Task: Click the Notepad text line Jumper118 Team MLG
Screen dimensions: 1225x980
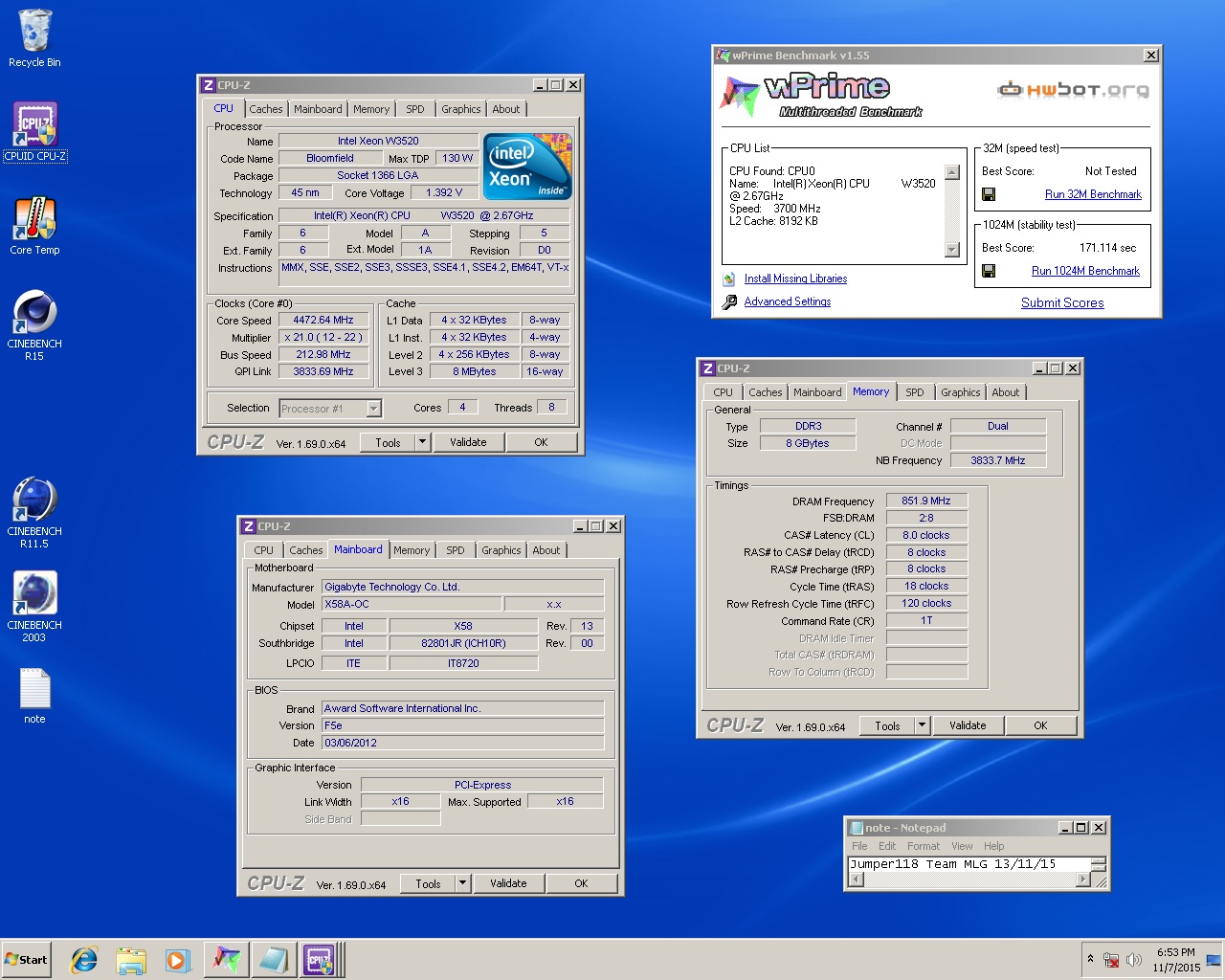Action: pyautogui.click(x=952, y=864)
